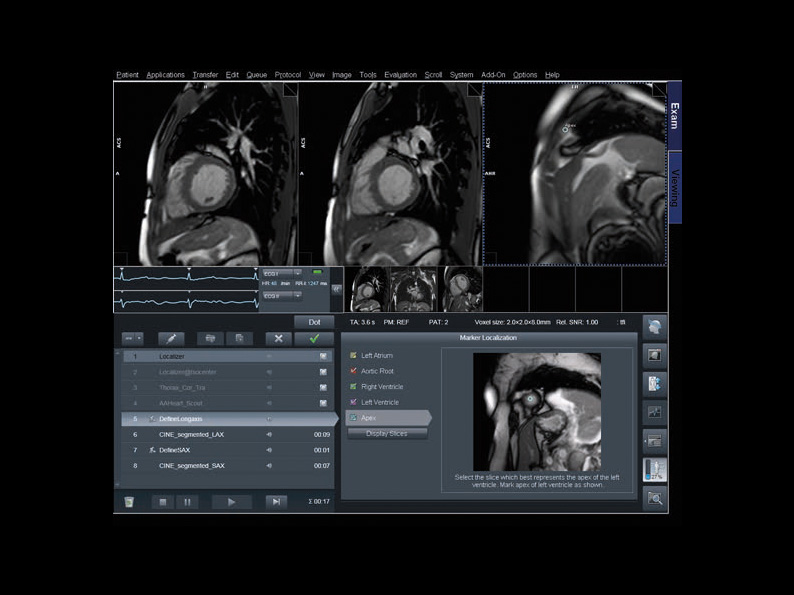The image size is (794, 595).
Task: Open the Protocol menu
Action: tap(287, 75)
